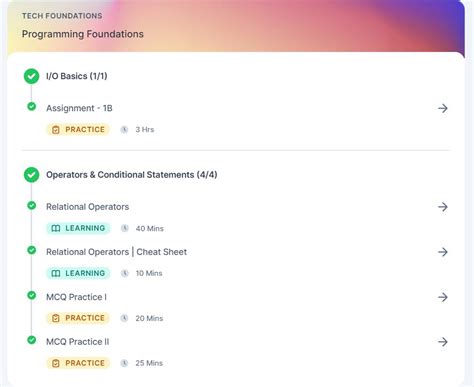Collapse Operators & Conditional Statements (4/4) section
Viewport: 474px width, 387px height.
[132, 175]
